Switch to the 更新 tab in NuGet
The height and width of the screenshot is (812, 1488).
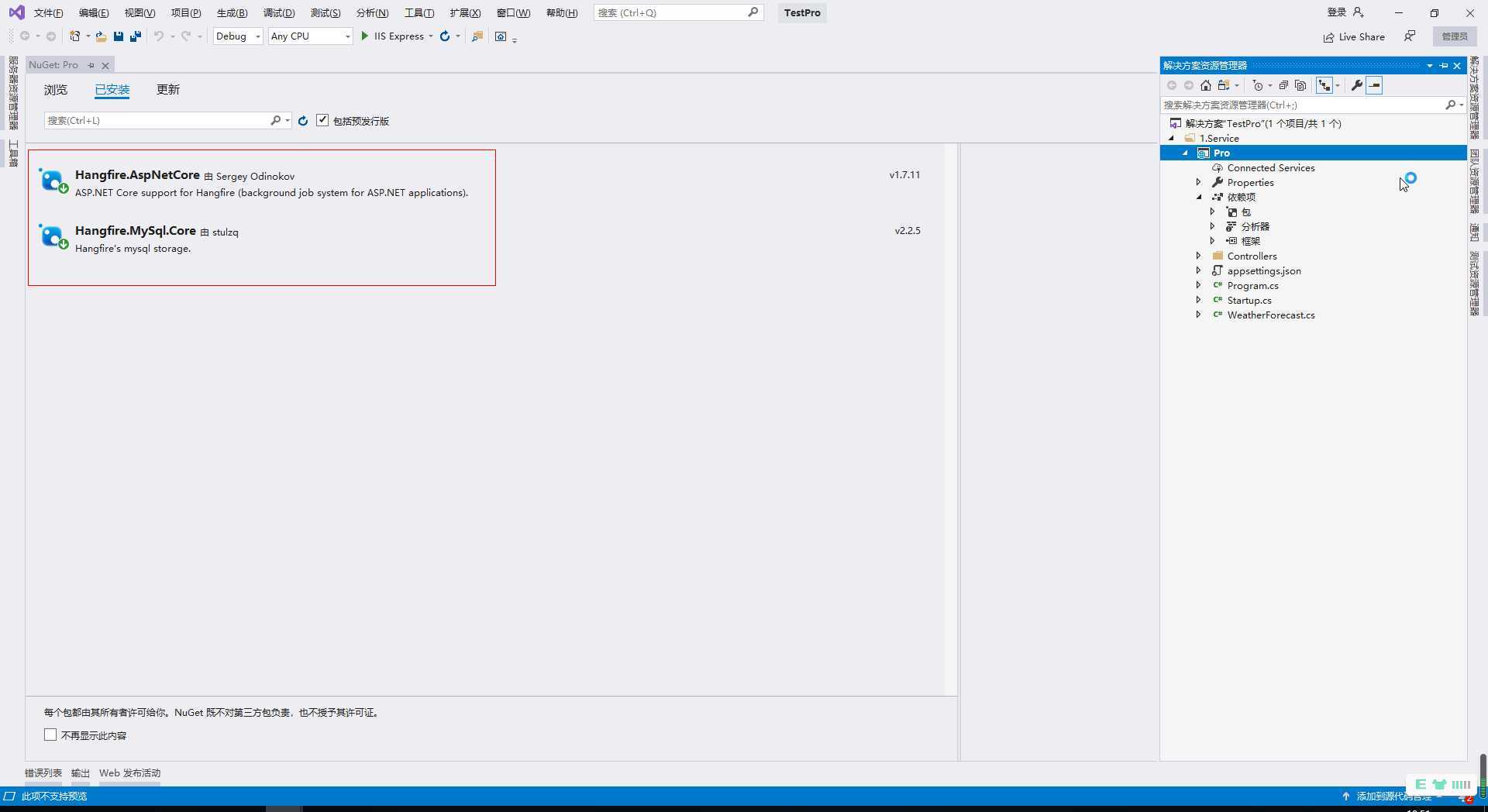tap(168, 90)
